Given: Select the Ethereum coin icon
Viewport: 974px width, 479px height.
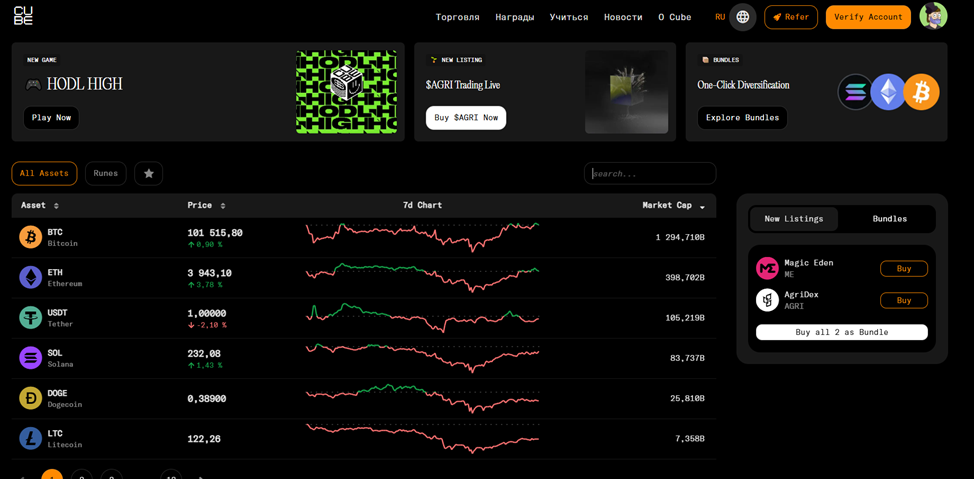Looking at the screenshot, I should tap(30, 277).
